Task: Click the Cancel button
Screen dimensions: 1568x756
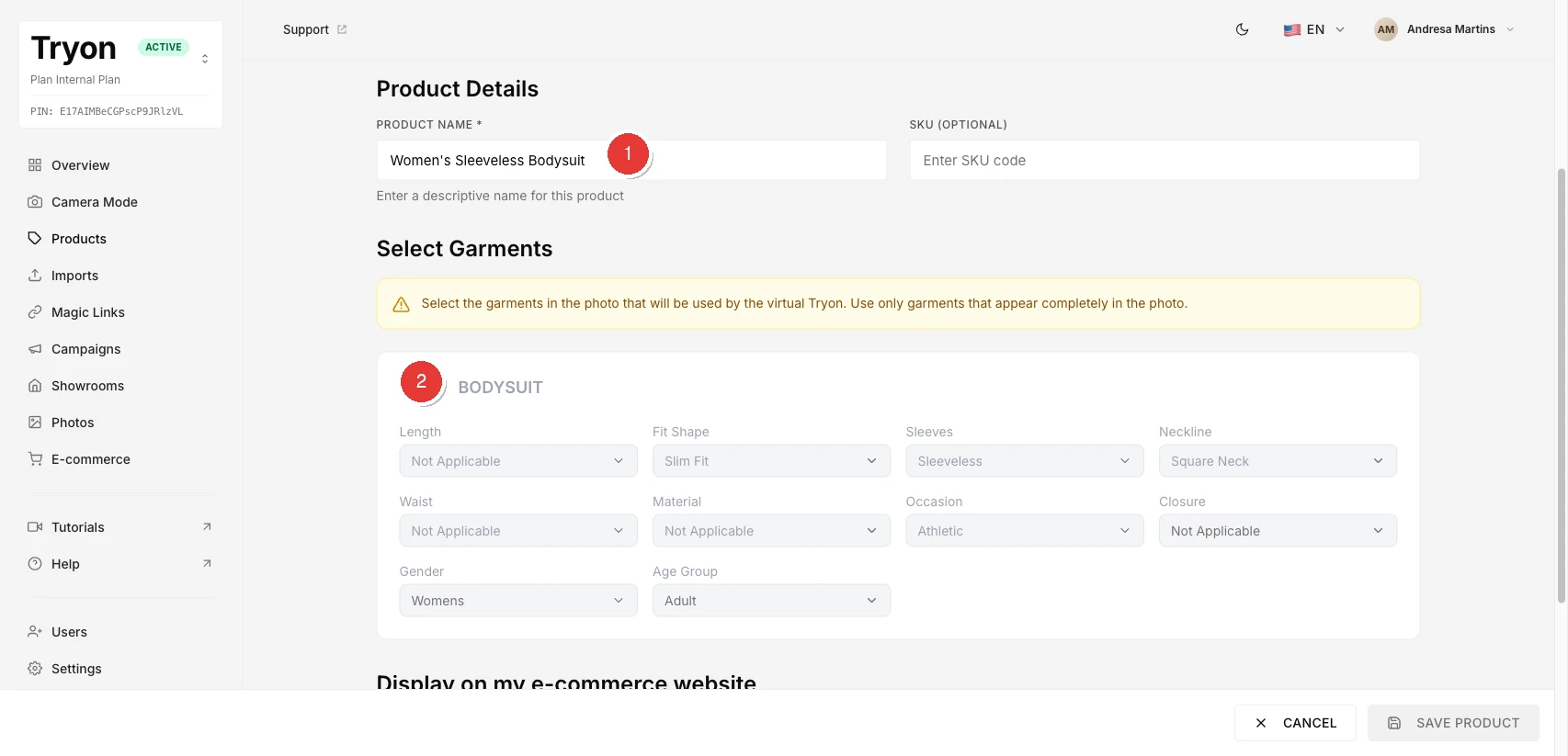Action: [1295, 723]
